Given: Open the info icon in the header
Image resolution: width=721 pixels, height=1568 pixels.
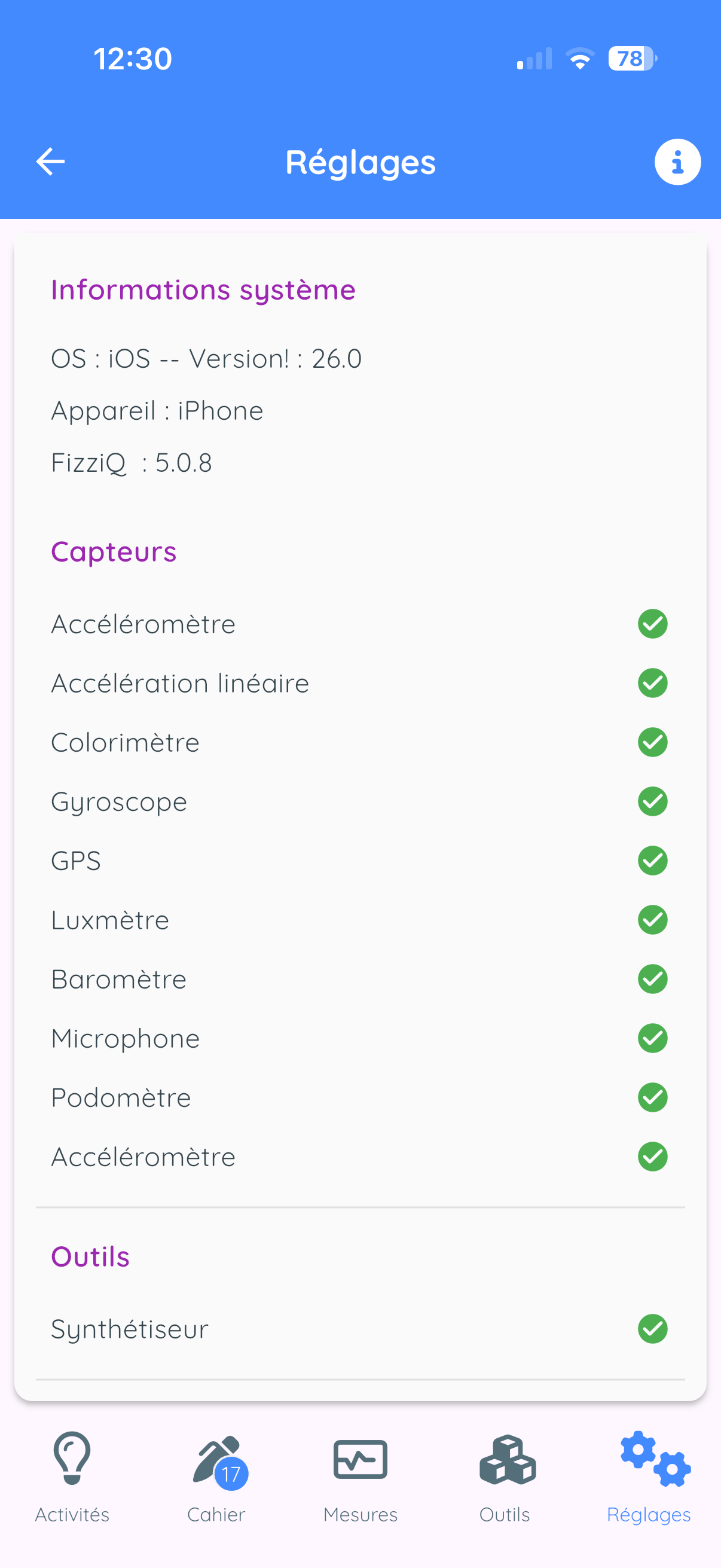Looking at the screenshot, I should click(x=677, y=162).
